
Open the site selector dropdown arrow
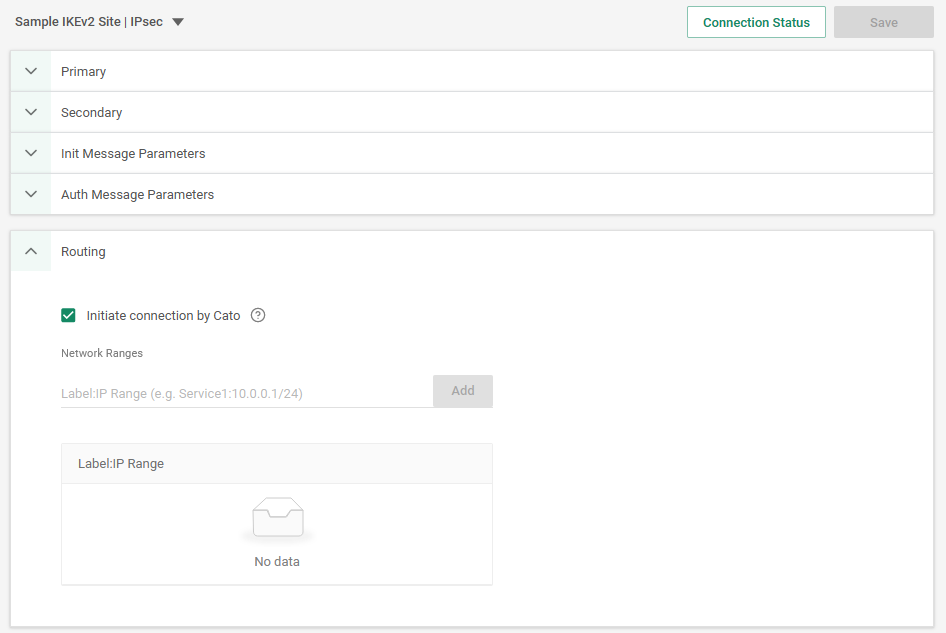[x=178, y=22]
